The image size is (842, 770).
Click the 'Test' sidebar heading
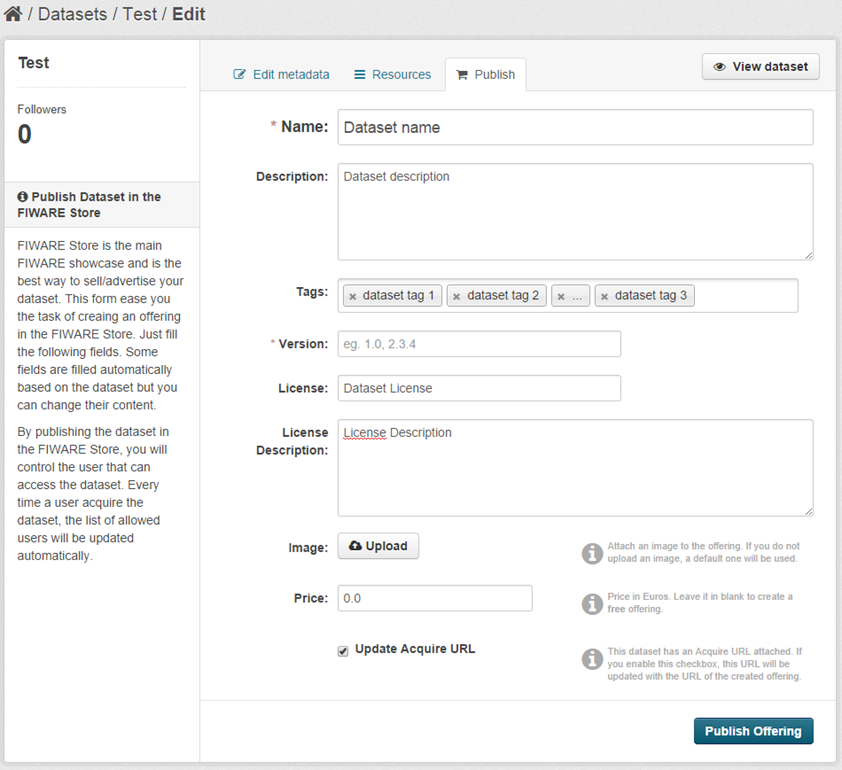[33, 63]
